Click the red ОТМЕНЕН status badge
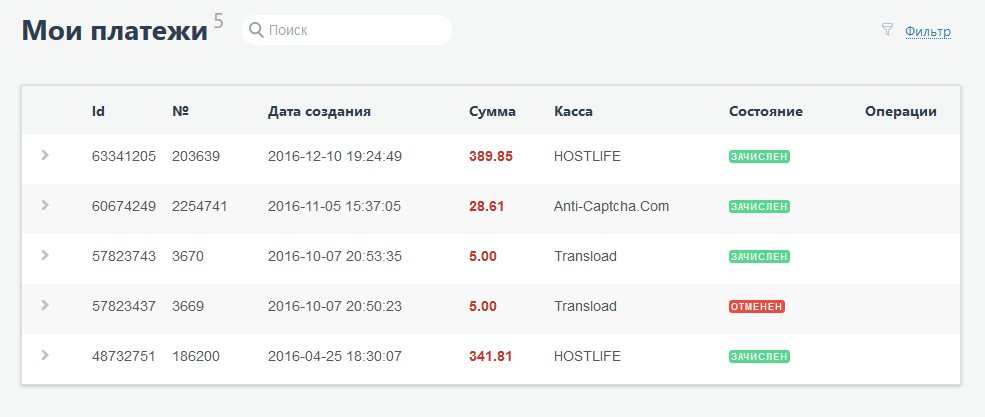985x417 pixels. [757, 307]
